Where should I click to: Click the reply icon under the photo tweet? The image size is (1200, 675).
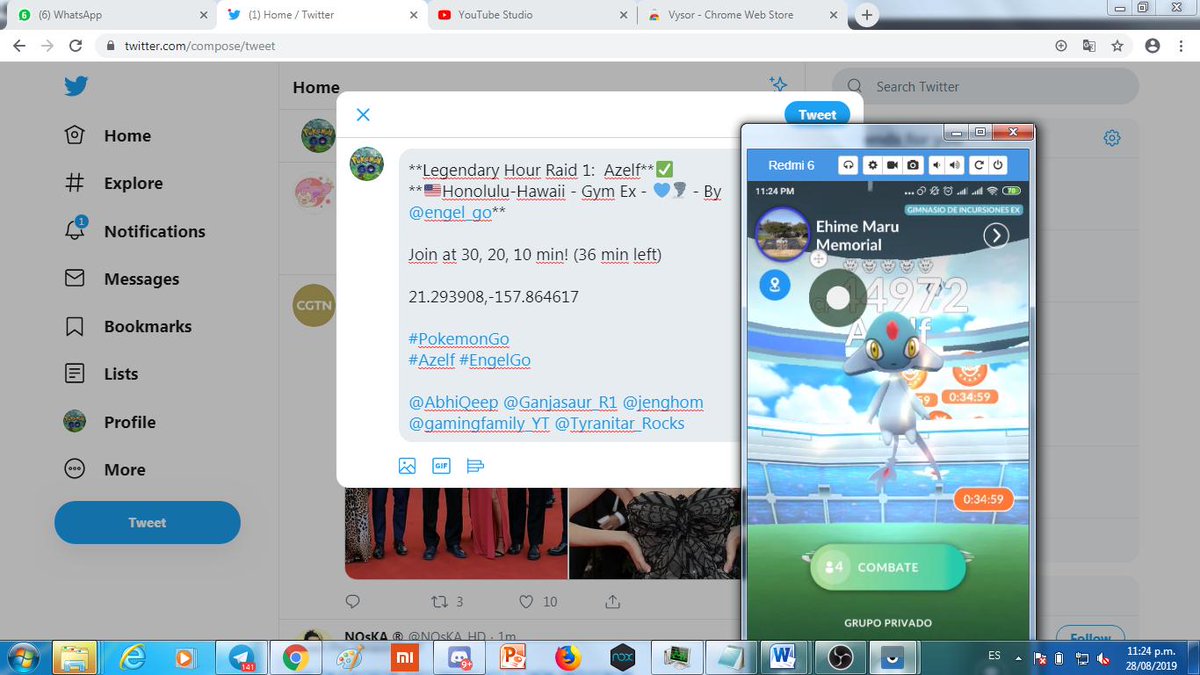coord(352,601)
